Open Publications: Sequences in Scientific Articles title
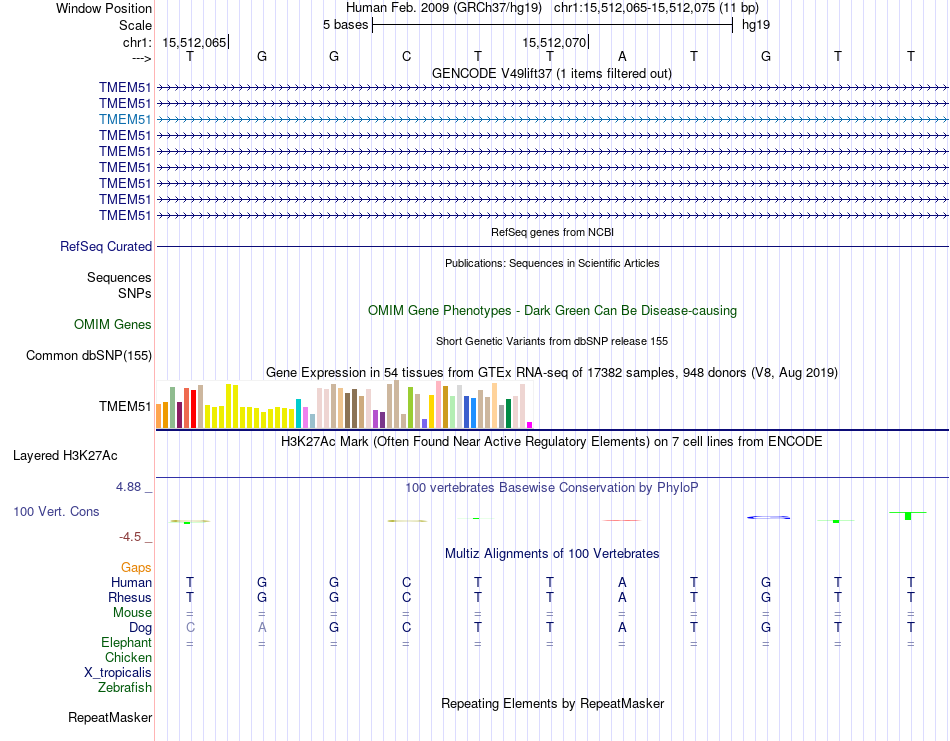The image size is (950, 741). click(x=552, y=263)
